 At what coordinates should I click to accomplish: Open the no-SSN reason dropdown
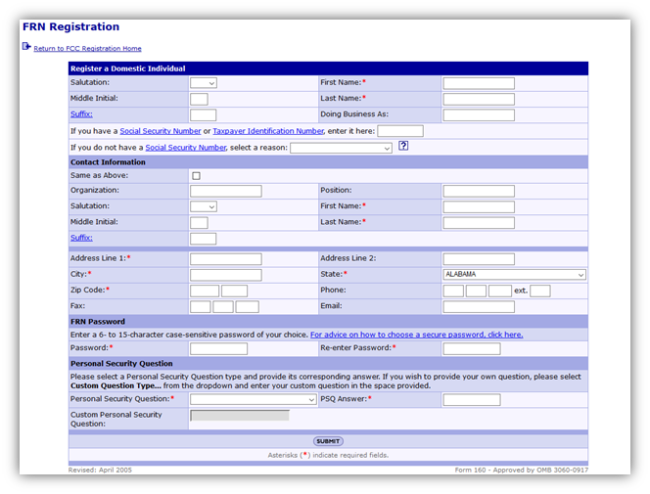pyautogui.click(x=341, y=148)
